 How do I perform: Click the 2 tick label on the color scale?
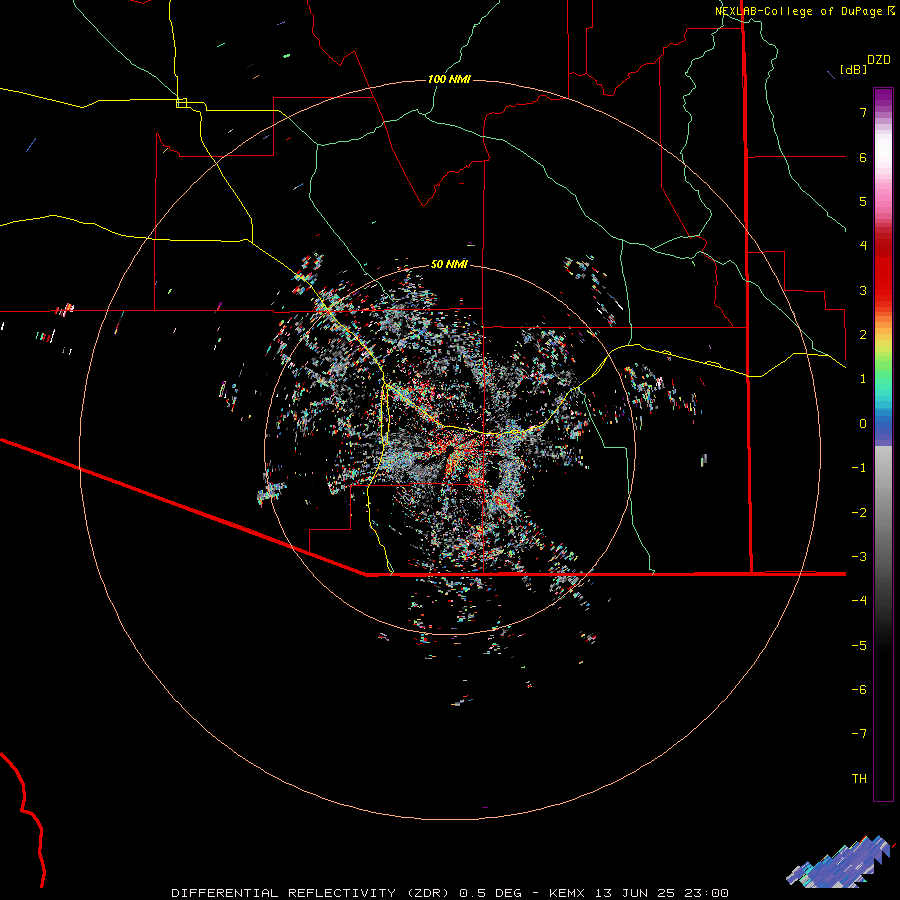coord(863,335)
